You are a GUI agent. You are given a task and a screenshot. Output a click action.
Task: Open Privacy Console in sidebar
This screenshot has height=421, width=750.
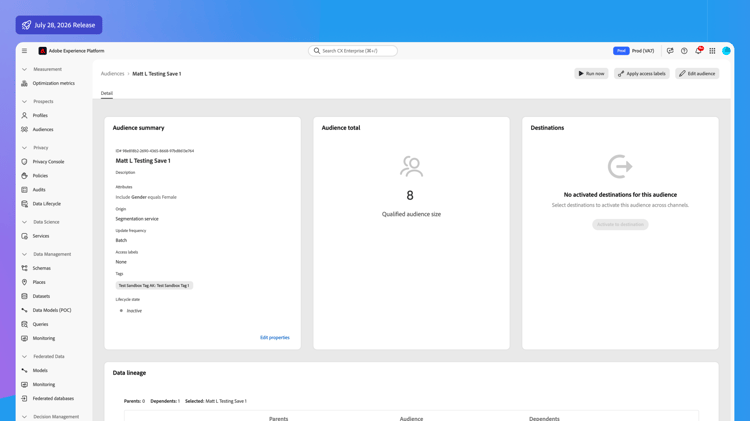pos(48,162)
